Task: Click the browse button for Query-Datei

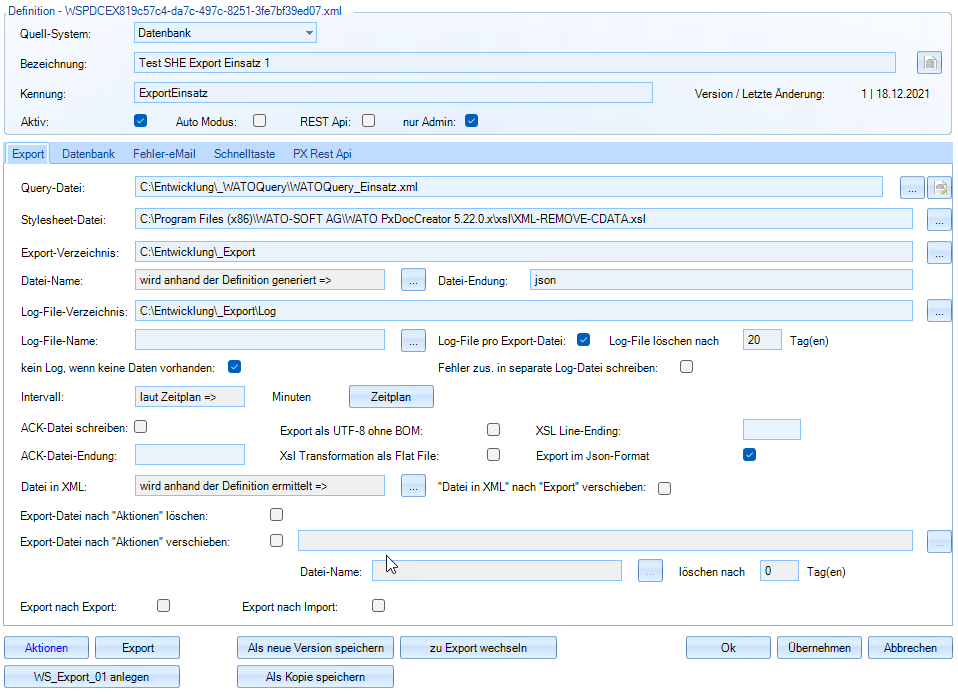Action: click(x=911, y=187)
